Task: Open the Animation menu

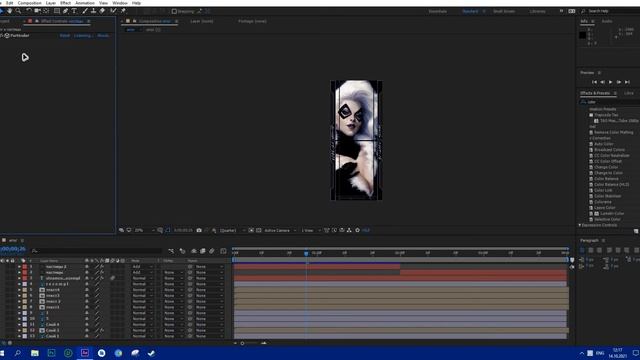Action: (x=85, y=3)
